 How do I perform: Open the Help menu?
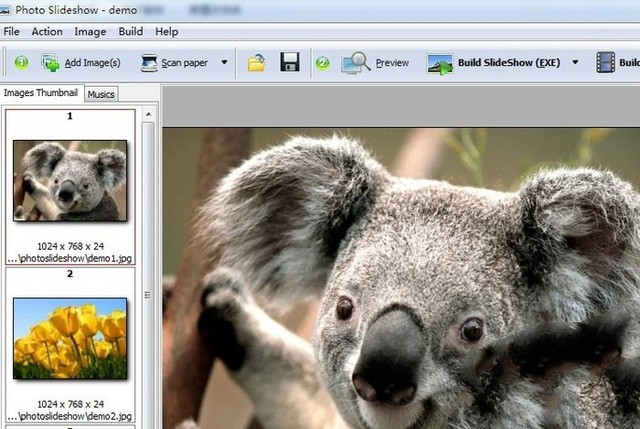point(167,32)
